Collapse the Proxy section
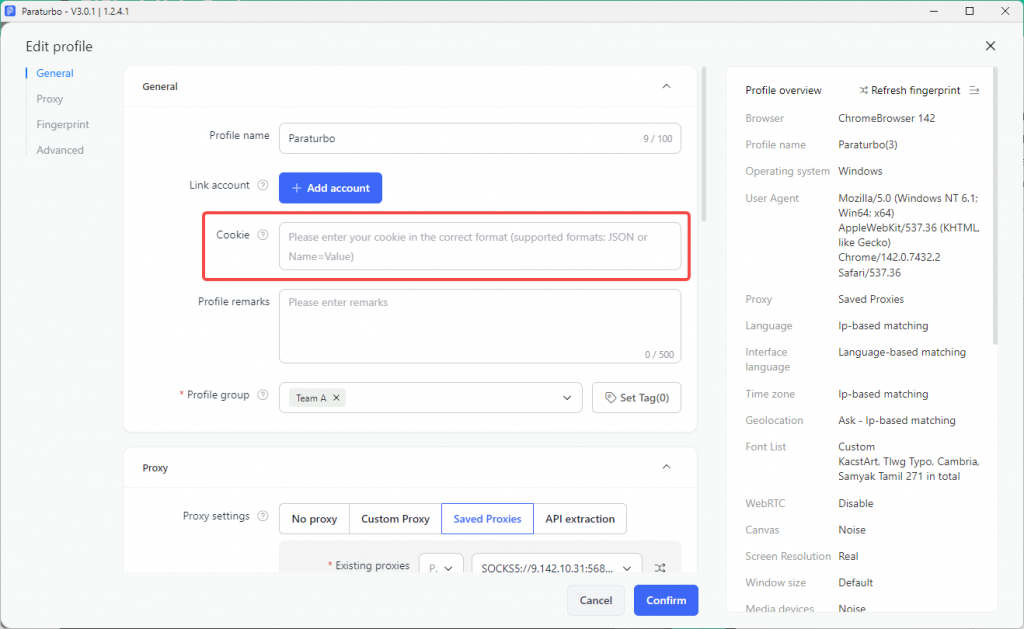Image resolution: width=1024 pixels, height=629 pixels. point(666,467)
